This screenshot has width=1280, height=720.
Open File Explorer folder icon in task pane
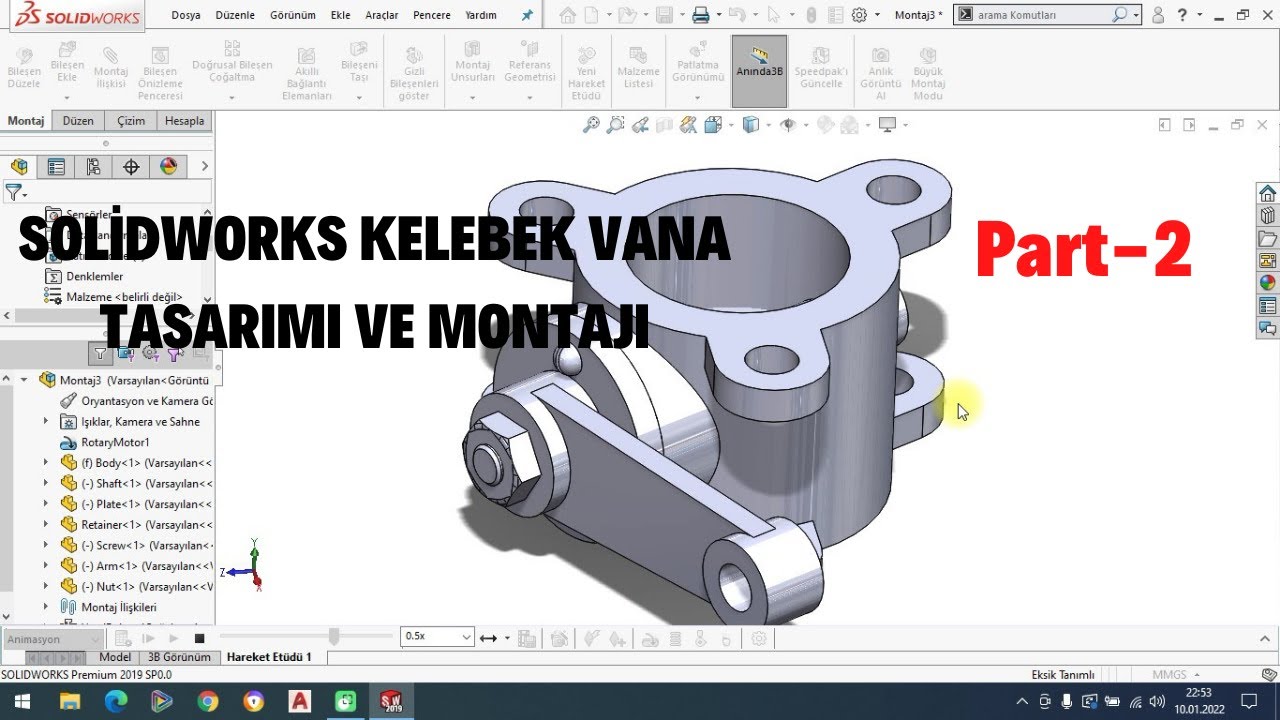(x=1268, y=238)
